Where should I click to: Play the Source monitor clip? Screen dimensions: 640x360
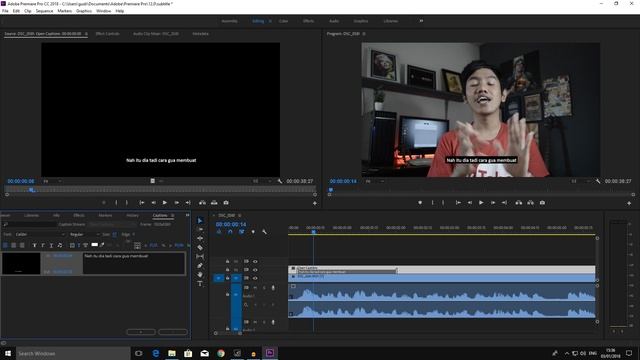tap(164, 202)
